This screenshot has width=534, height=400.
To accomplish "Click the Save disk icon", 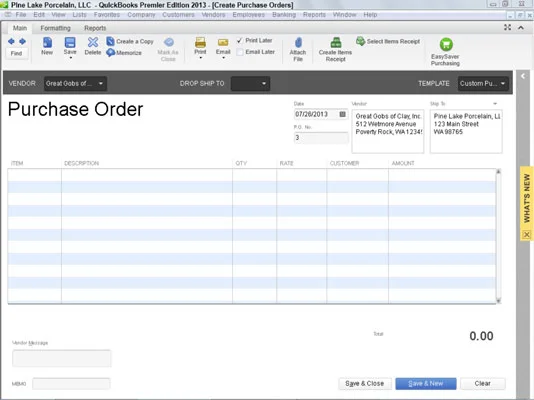I will coord(70,43).
